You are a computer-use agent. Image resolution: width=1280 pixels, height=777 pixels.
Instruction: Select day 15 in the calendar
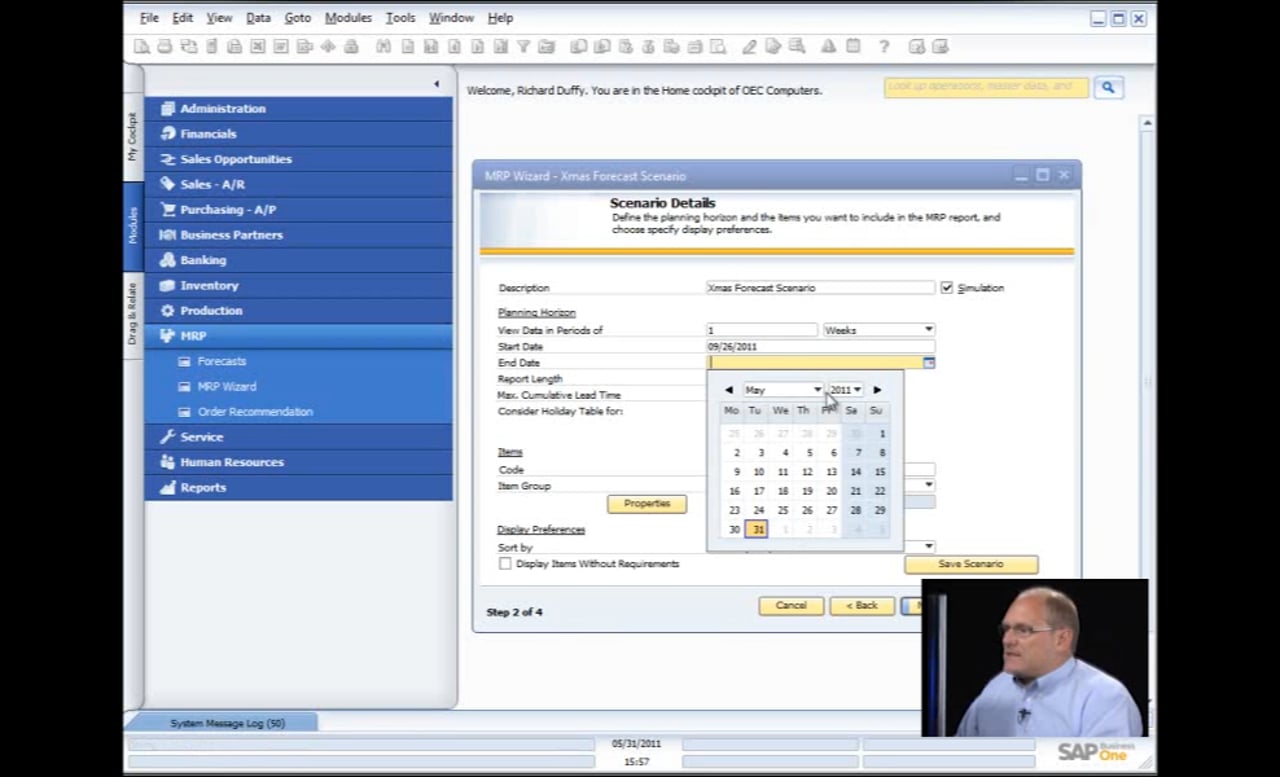[x=880, y=472]
